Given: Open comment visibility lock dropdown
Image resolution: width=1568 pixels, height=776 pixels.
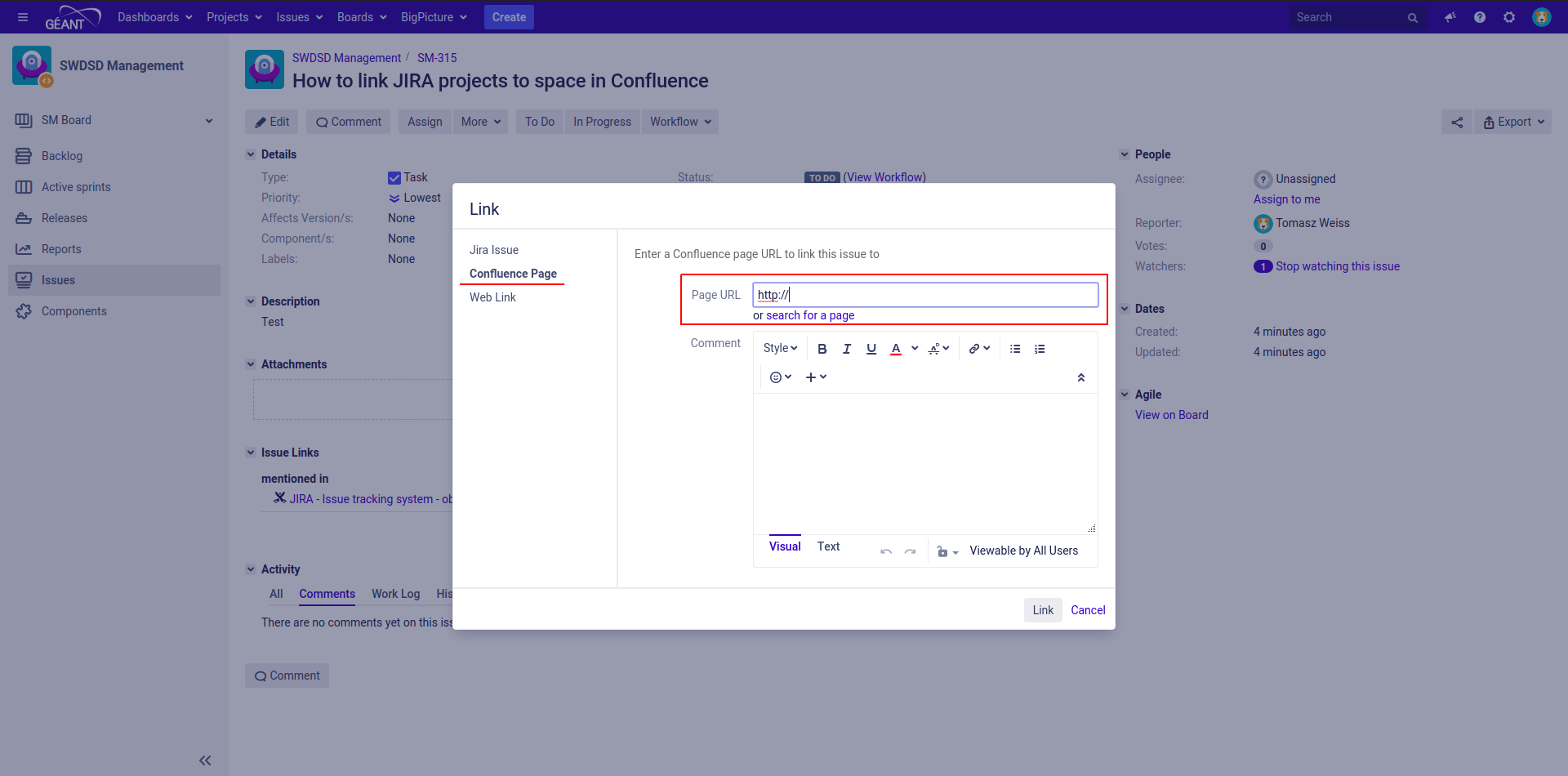Looking at the screenshot, I should pos(947,551).
